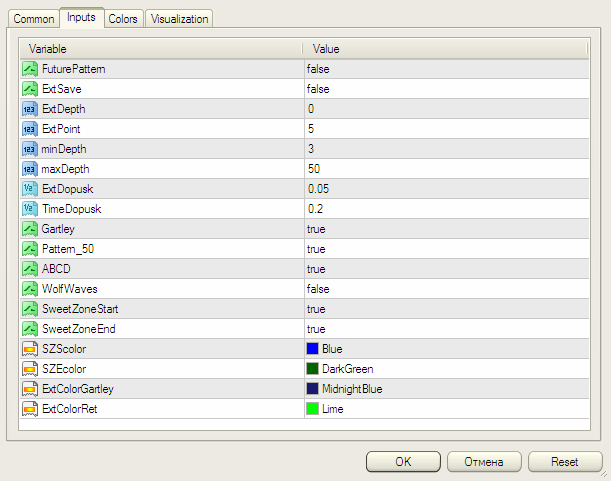
Task: Click the ExtPoint value 5
Action: (x=311, y=129)
